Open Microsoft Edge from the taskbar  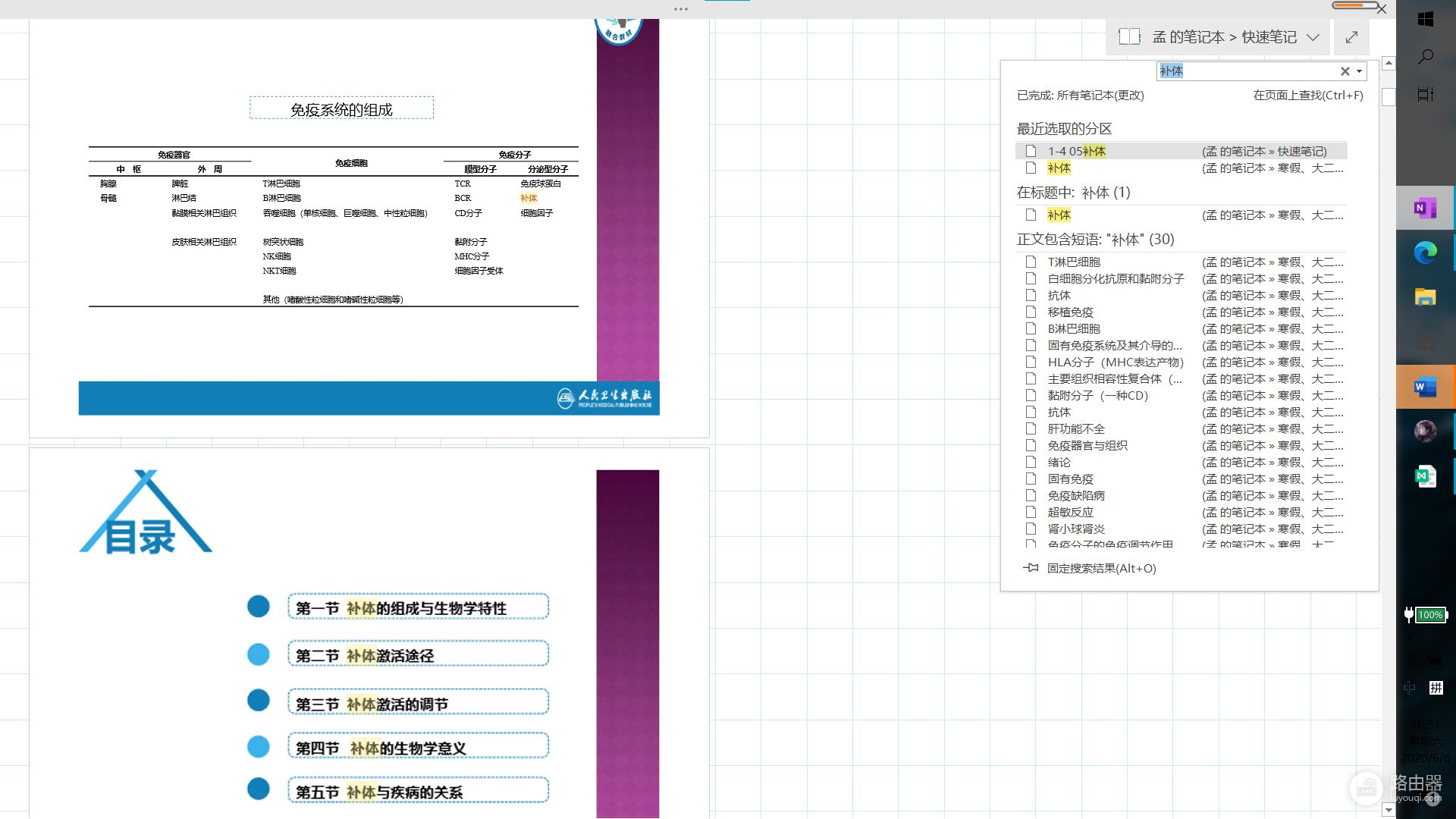click(x=1425, y=253)
